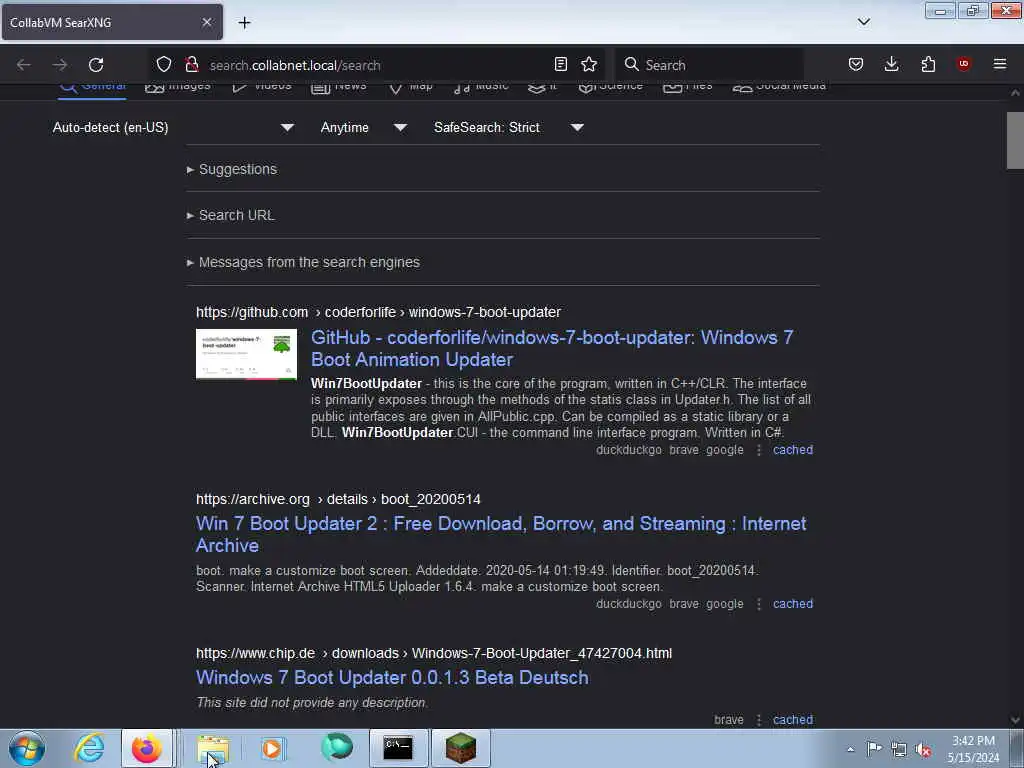Click Show desktop button at taskbar end
Screen dimensions: 1024x768
coord(1018,748)
